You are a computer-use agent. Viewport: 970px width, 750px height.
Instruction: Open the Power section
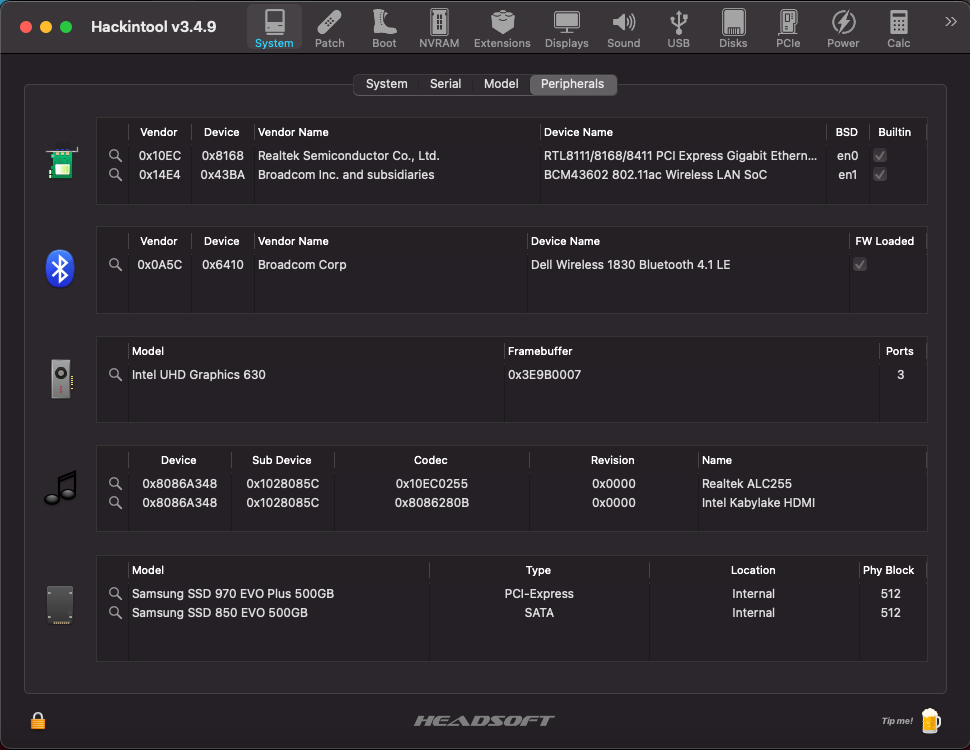[843, 28]
